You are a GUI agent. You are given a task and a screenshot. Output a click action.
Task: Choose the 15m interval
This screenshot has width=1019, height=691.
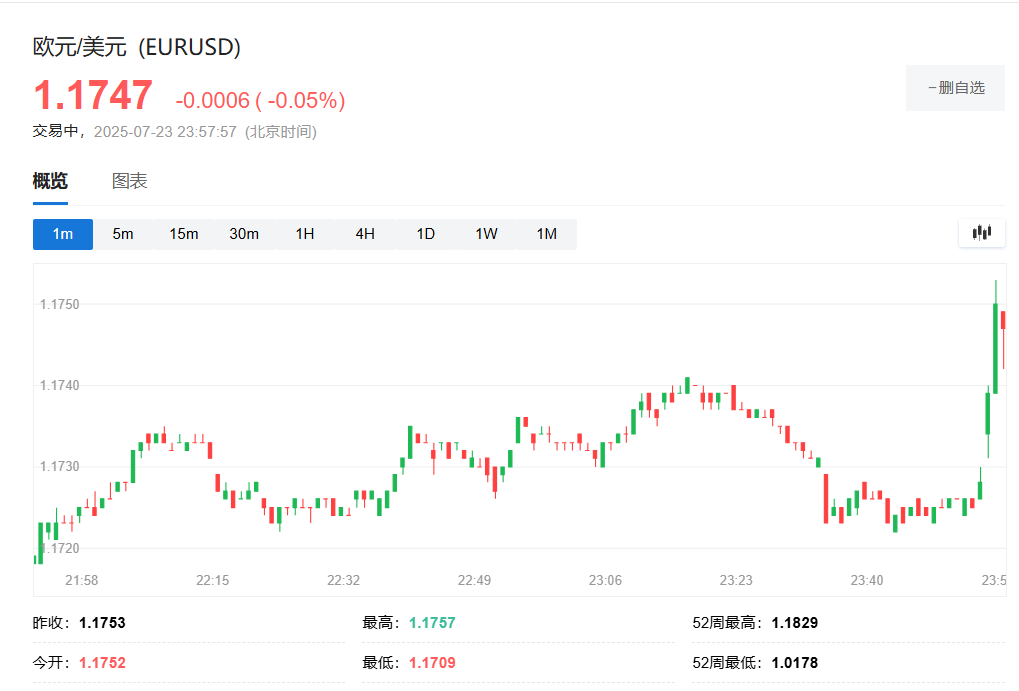tap(183, 234)
